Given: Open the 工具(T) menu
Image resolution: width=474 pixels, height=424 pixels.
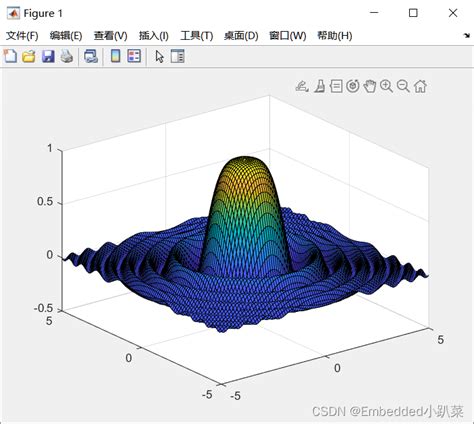Looking at the screenshot, I should (197, 36).
